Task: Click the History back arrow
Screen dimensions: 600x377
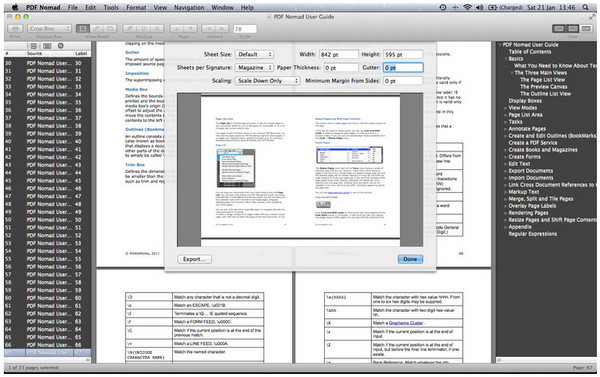Action: [x=209, y=29]
